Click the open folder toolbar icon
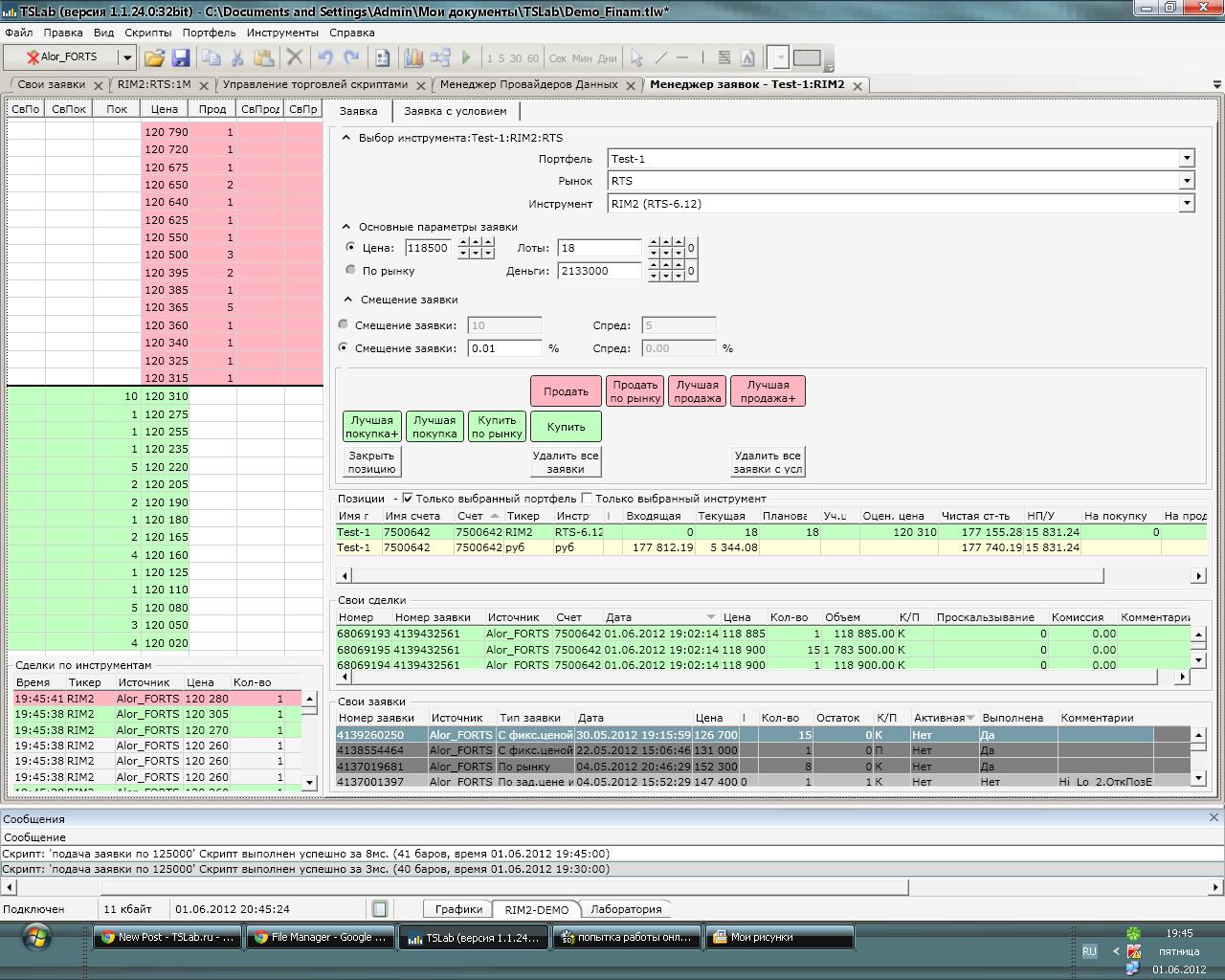Viewport: 1225px width, 980px height. pyautogui.click(x=154, y=57)
